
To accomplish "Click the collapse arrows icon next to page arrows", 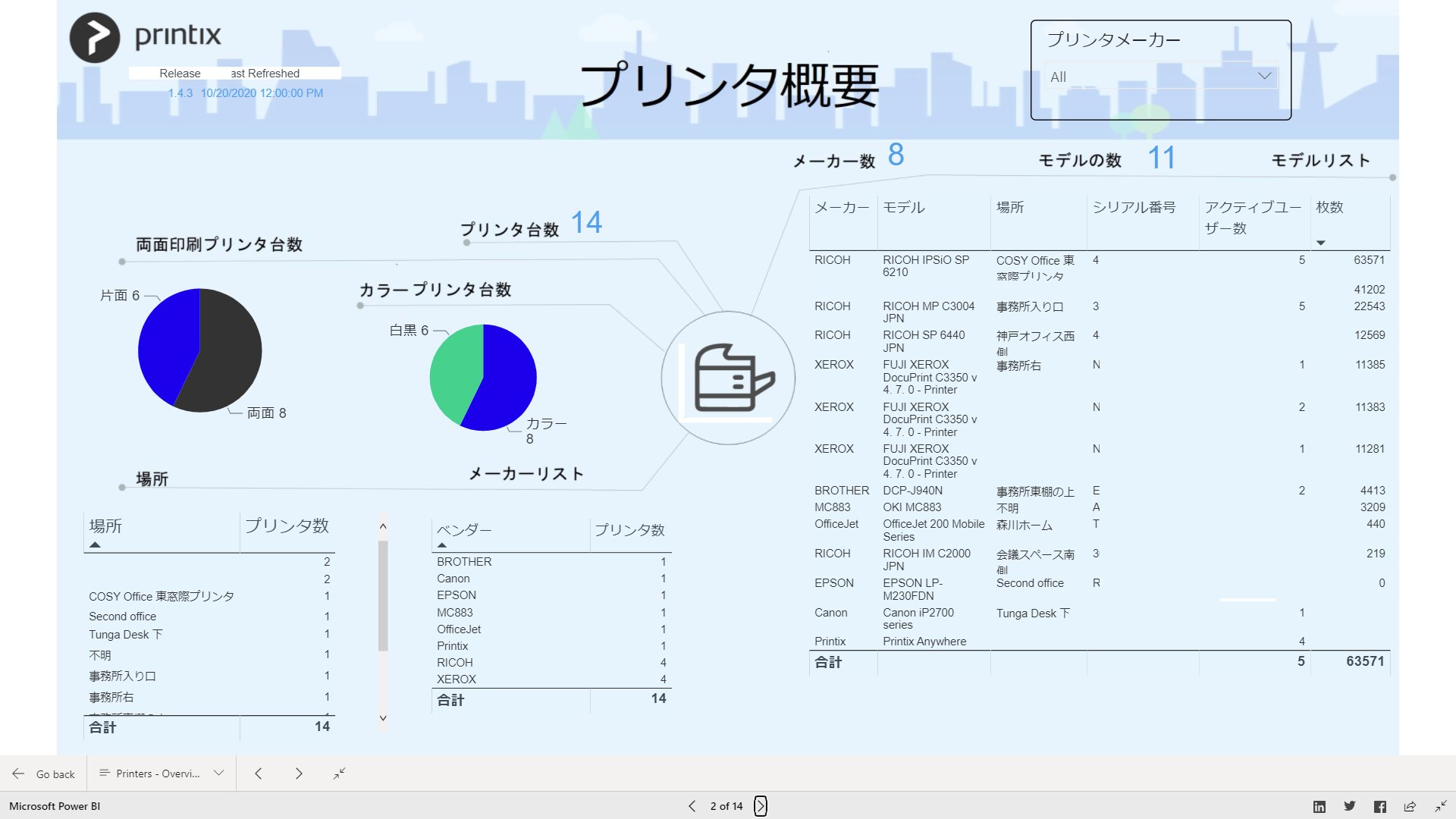I will coord(340,773).
